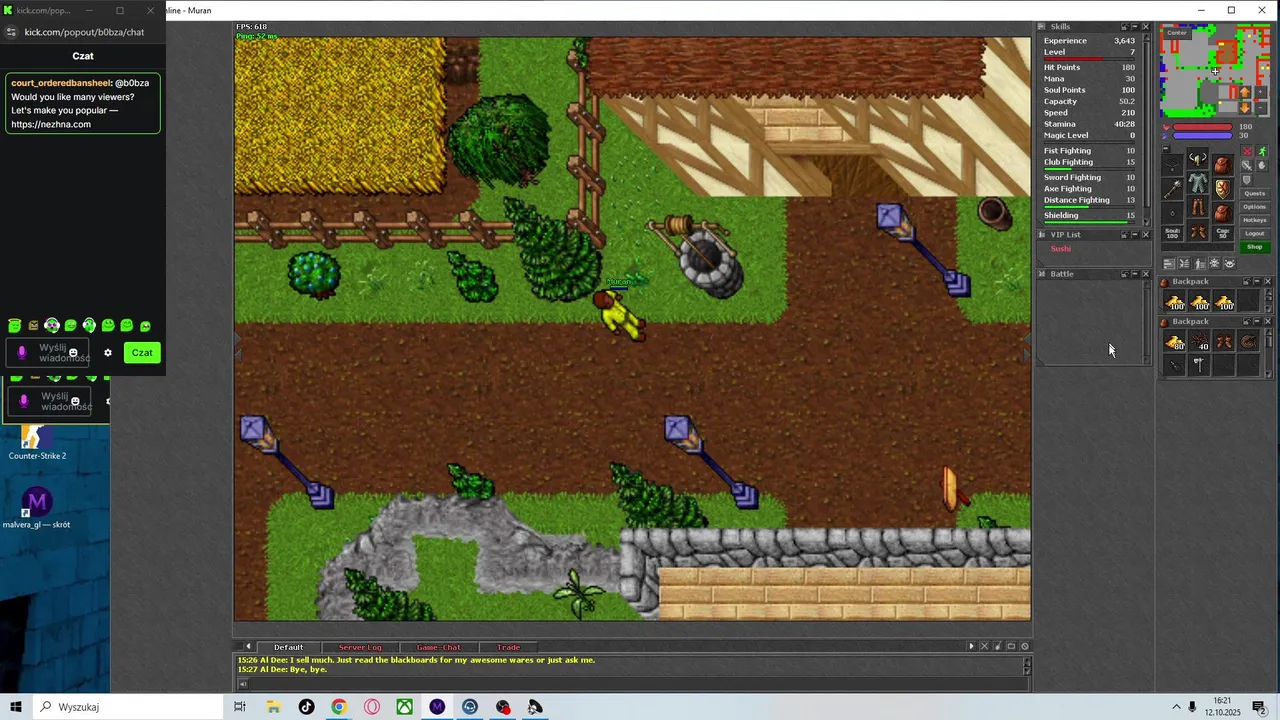Click the blue mana bar

tap(1202, 135)
